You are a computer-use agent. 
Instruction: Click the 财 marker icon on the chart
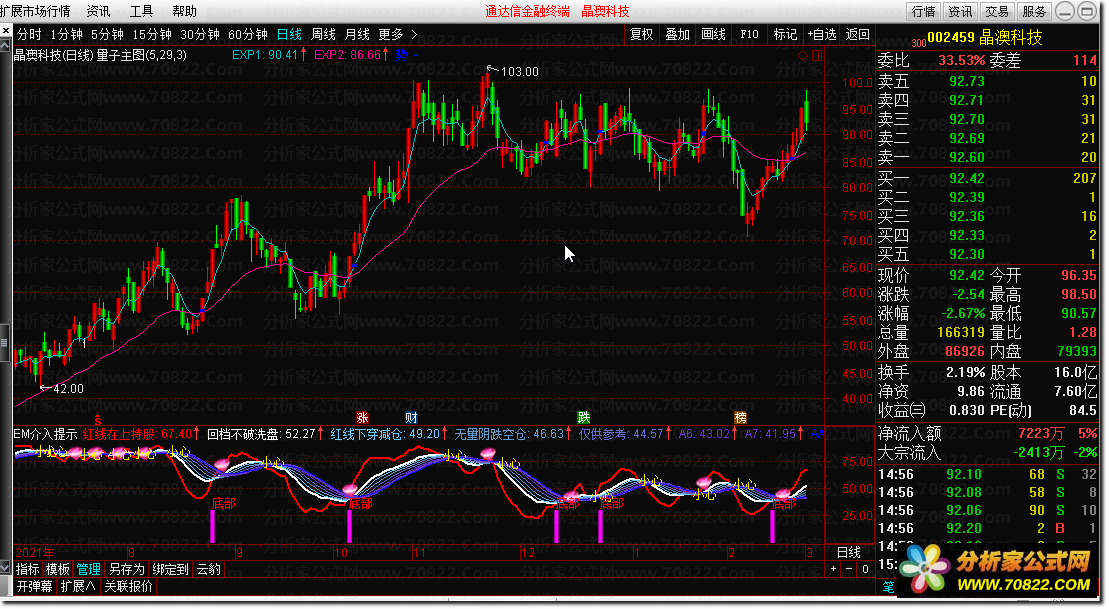tap(411, 417)
